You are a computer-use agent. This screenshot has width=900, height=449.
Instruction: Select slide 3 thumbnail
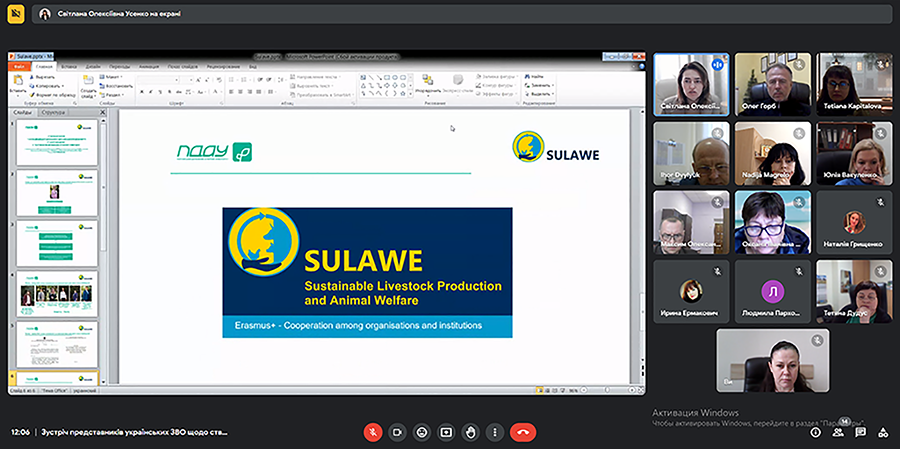pyautogui.click(x=57, y=243)
